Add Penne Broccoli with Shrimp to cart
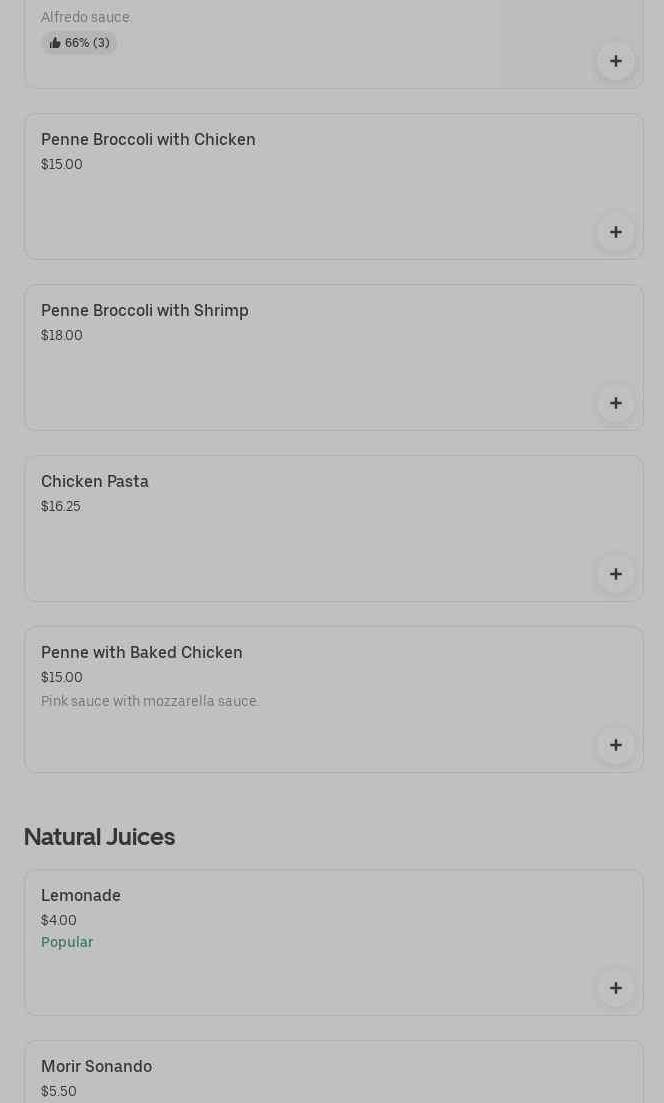This screenshot has height=1103, width=664. 615,403
